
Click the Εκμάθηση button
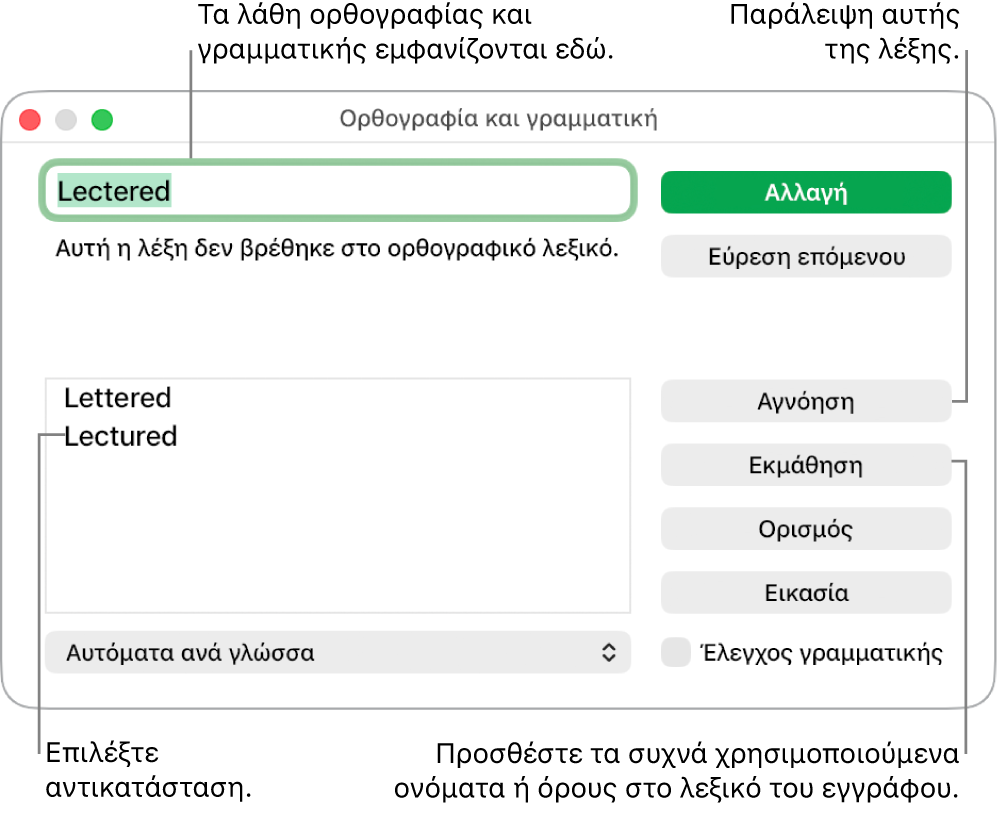coord(806,465)
